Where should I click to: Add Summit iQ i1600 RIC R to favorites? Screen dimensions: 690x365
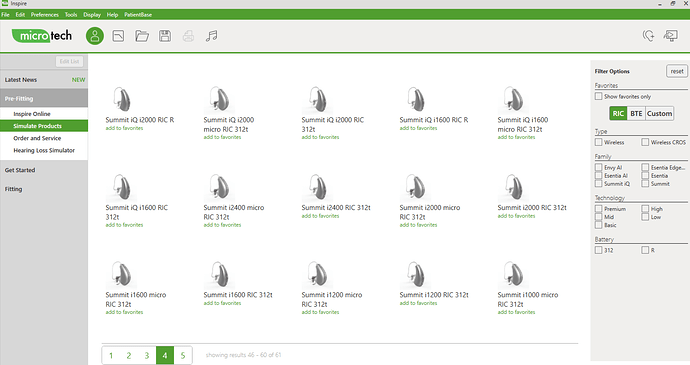[x=418, y=128]
